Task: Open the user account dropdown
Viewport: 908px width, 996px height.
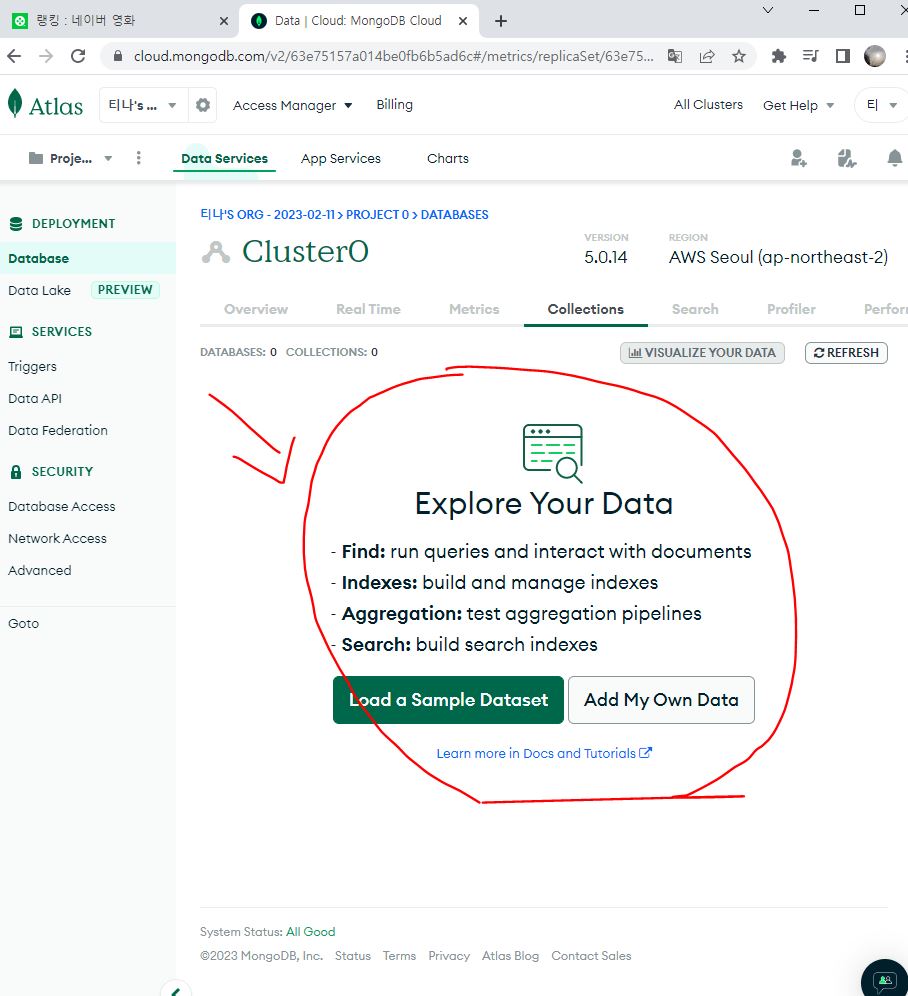Action: pos(882,105)
